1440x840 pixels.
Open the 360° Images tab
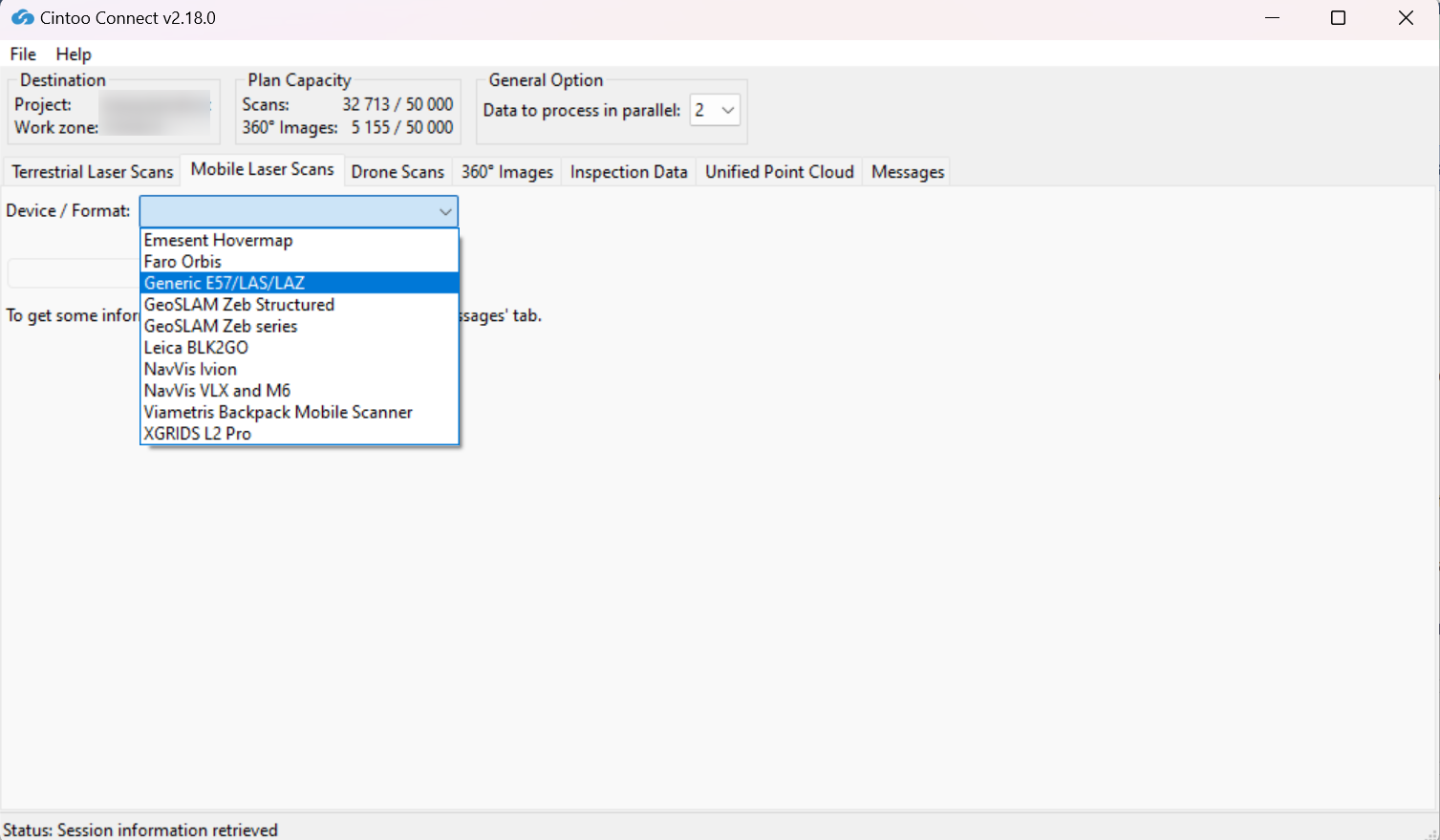pos(507,172)
